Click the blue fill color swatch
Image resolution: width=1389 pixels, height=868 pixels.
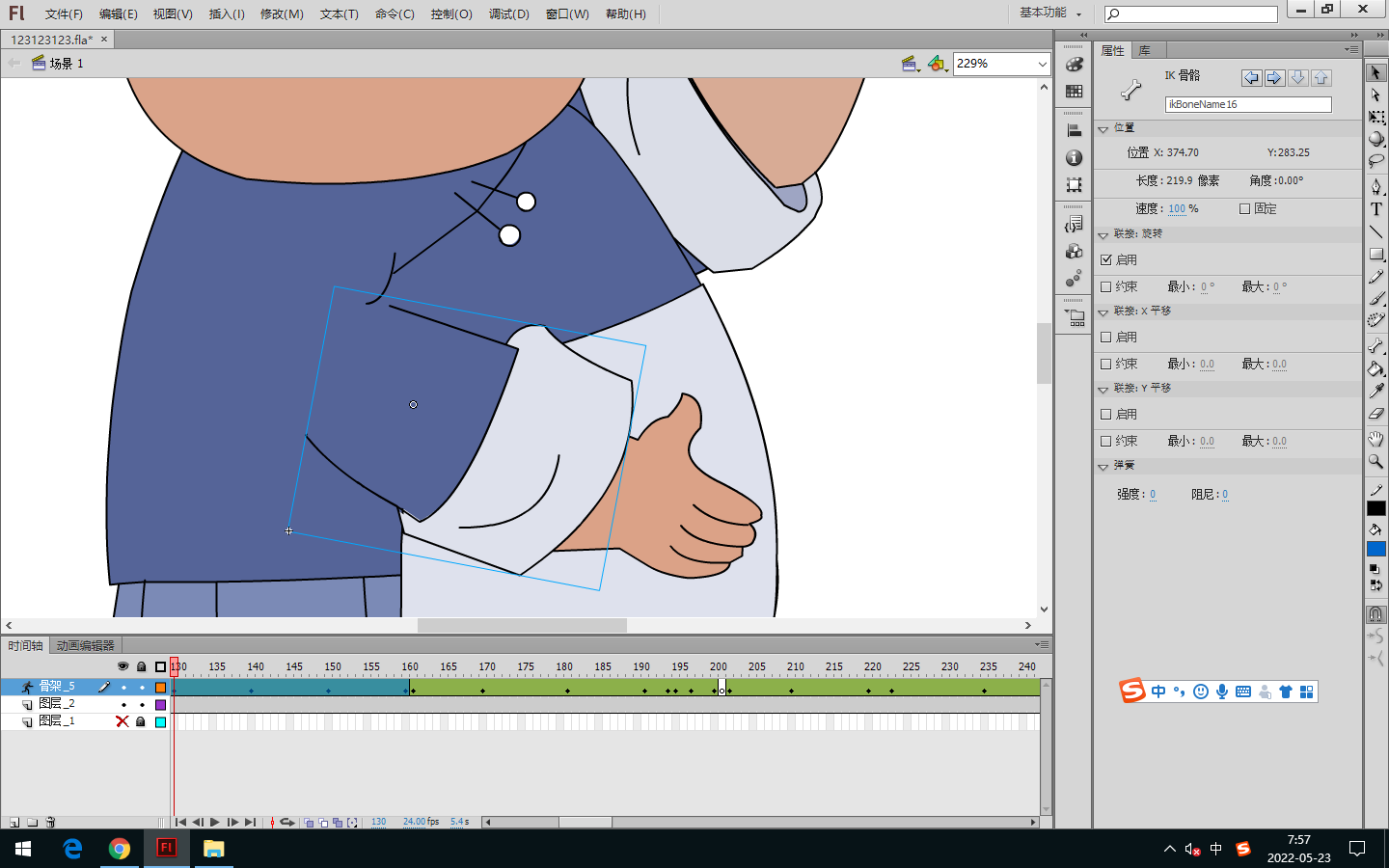coord(1376,549)
